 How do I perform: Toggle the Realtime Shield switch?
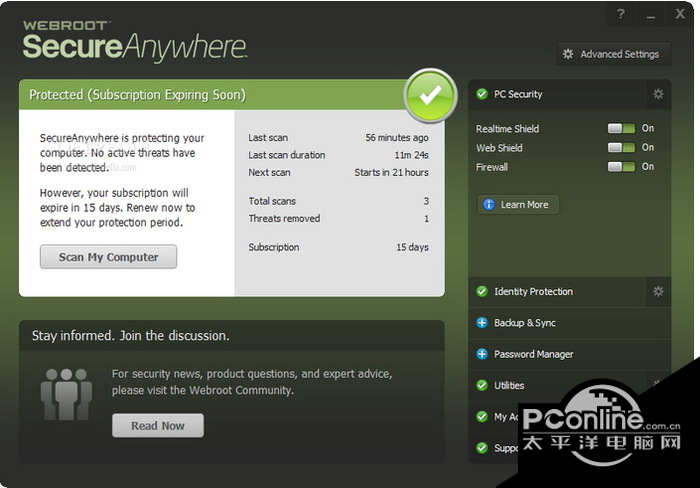621,129
